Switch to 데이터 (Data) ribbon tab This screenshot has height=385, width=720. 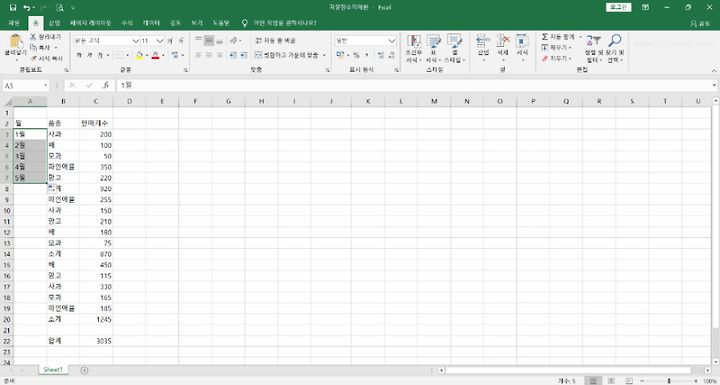pos(151,23)
